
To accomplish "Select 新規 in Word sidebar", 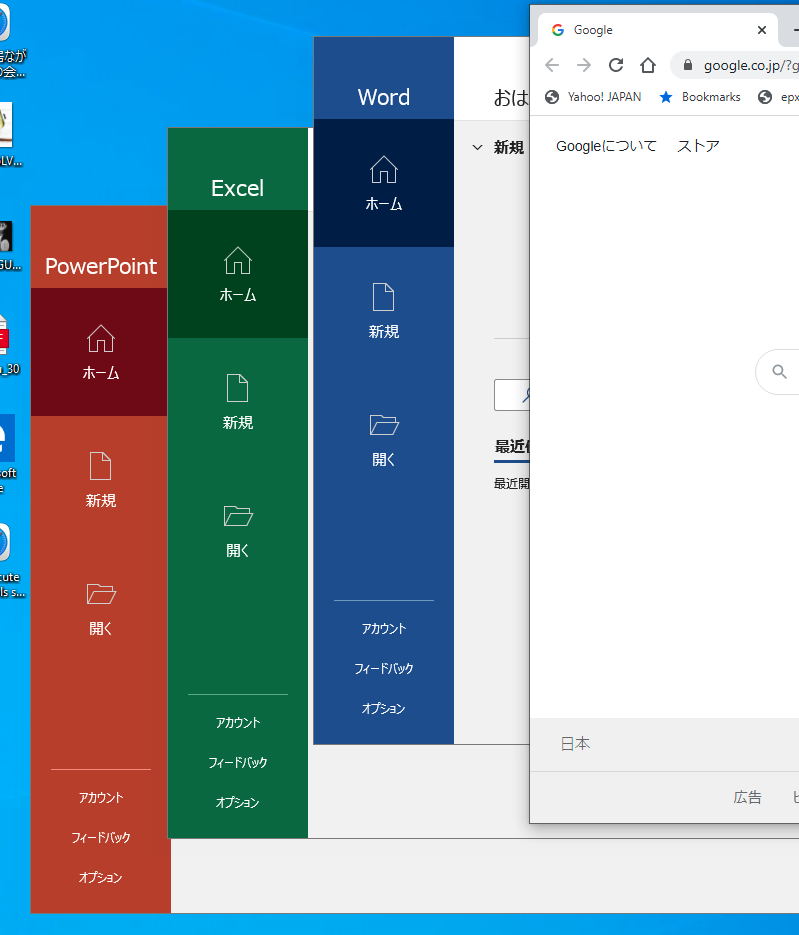I will pyautogui.click(x=383, y=311).
